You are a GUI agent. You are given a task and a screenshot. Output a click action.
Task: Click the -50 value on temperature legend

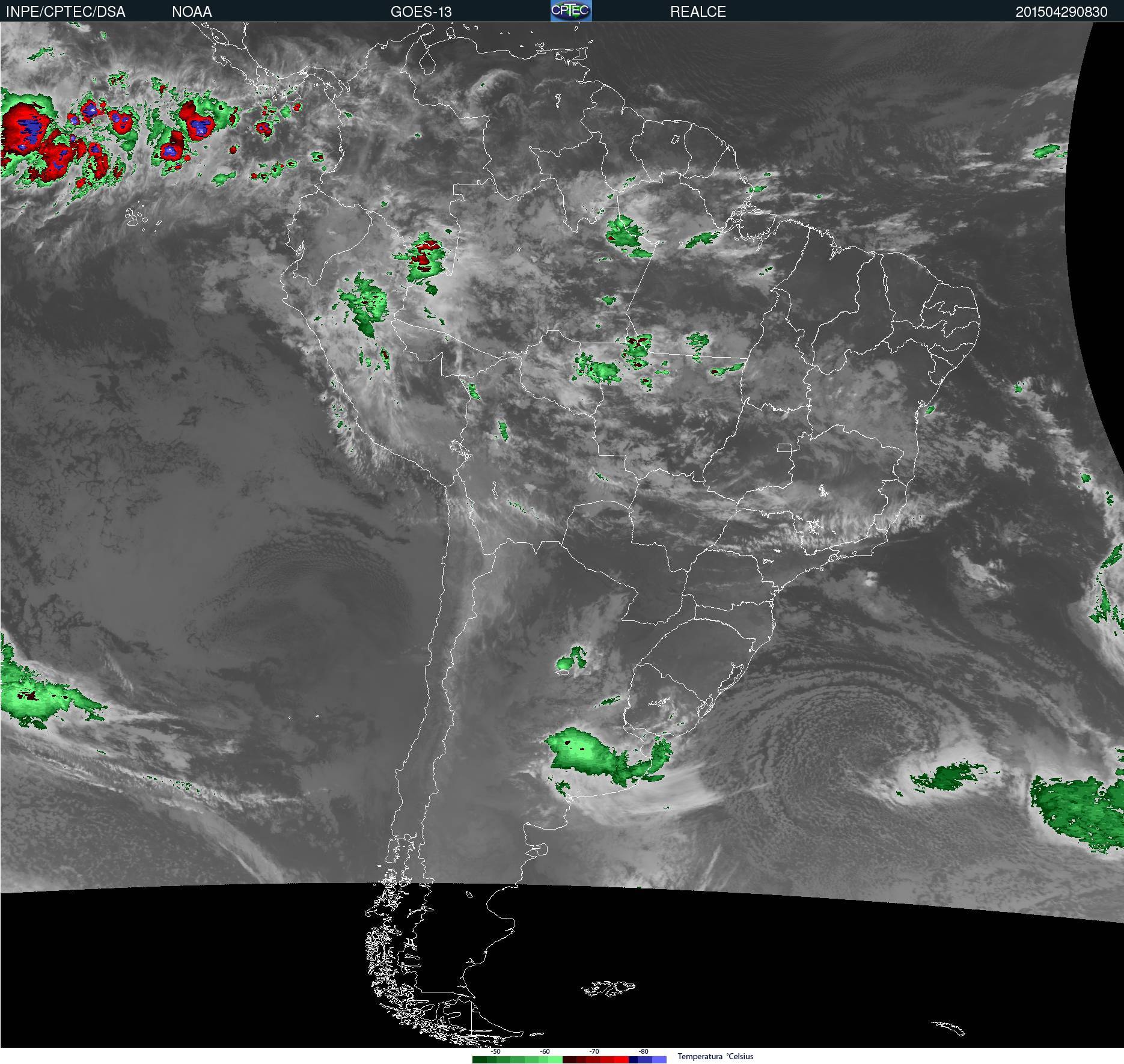coord(496,1051)
